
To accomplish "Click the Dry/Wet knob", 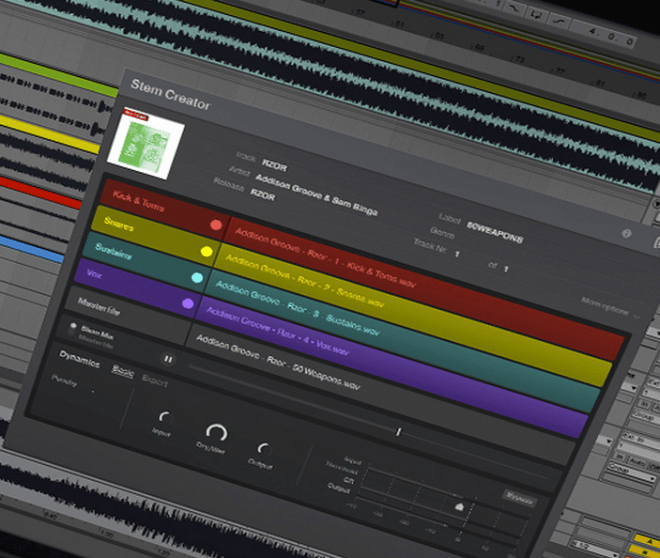I will [x=216, y=433].
